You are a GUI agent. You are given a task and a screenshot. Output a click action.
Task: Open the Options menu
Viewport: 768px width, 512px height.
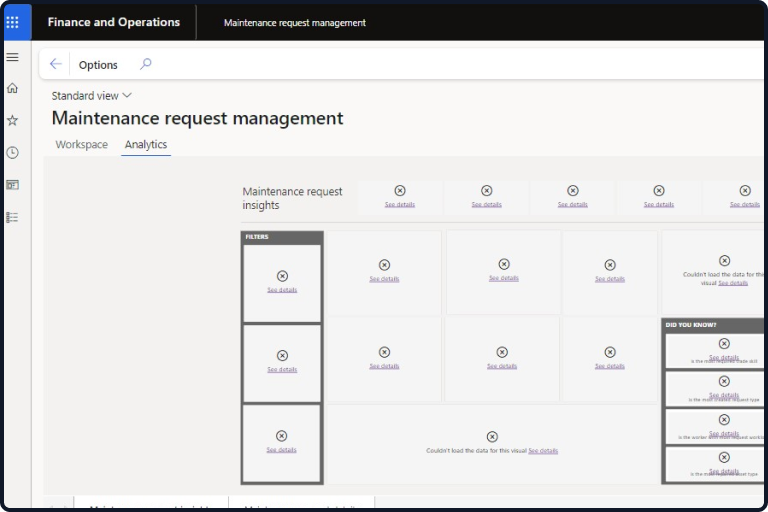point(98,65)
